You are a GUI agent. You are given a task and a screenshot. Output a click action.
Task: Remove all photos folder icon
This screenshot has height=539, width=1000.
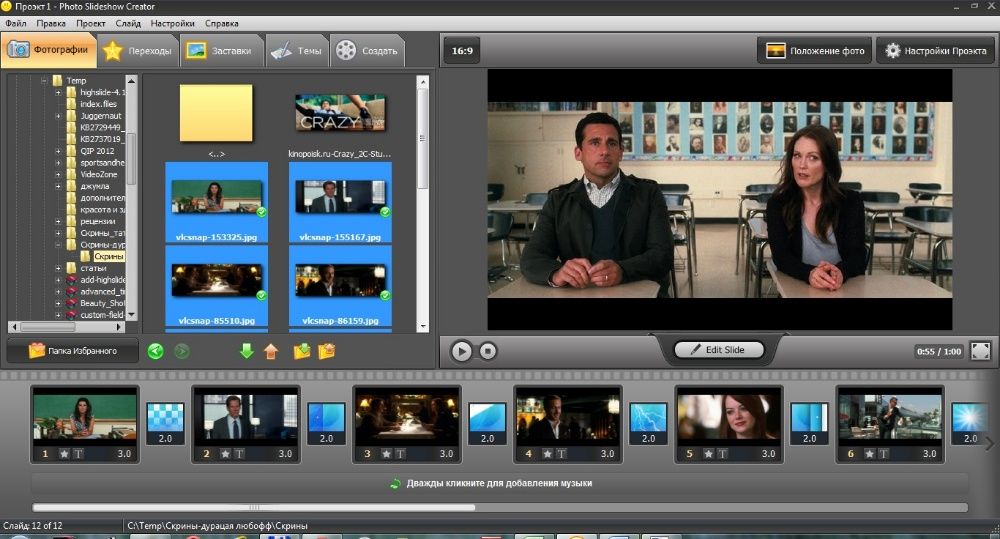coord(327,351)
